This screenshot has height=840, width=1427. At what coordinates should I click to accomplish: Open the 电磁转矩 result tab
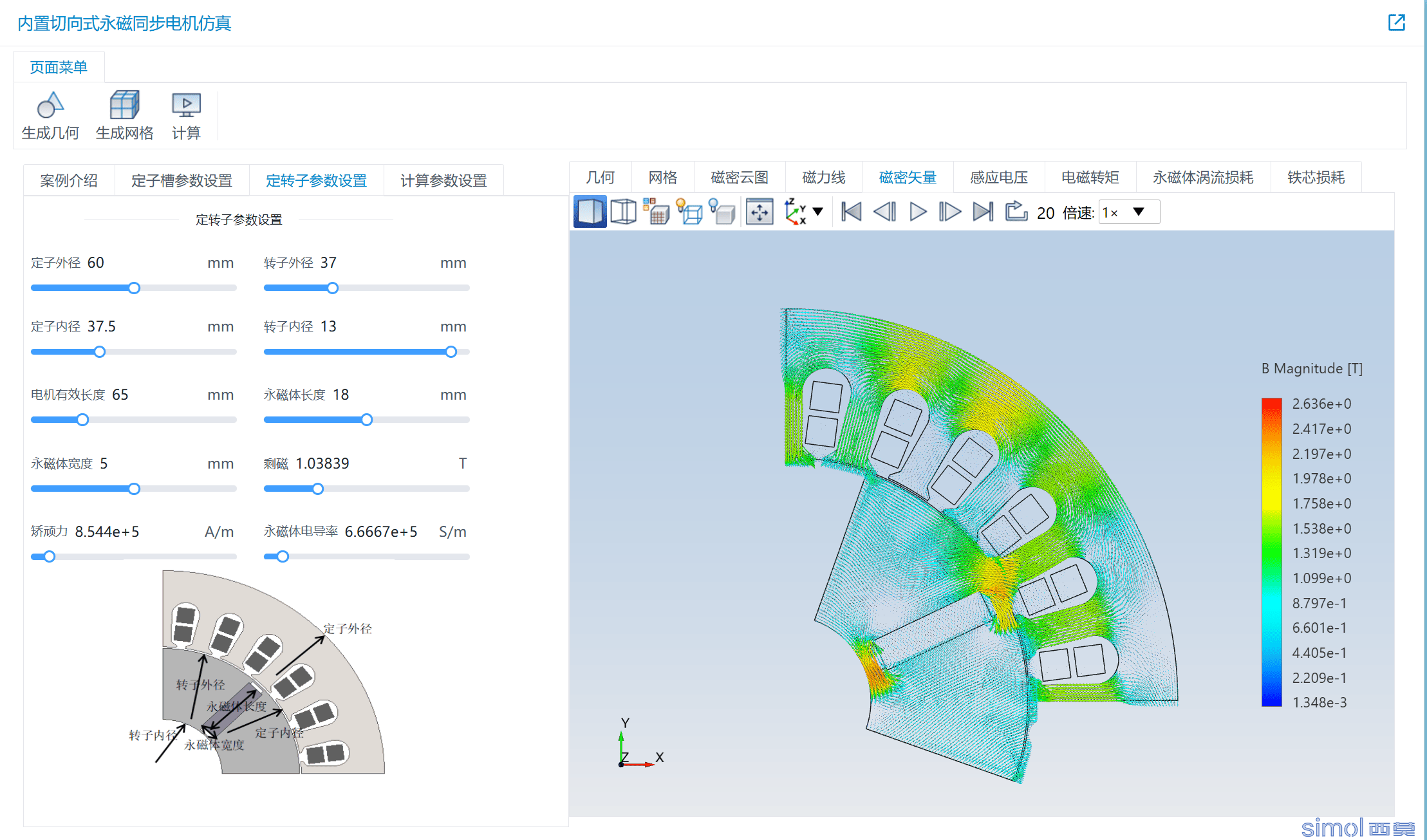[x=1090, y=177]
